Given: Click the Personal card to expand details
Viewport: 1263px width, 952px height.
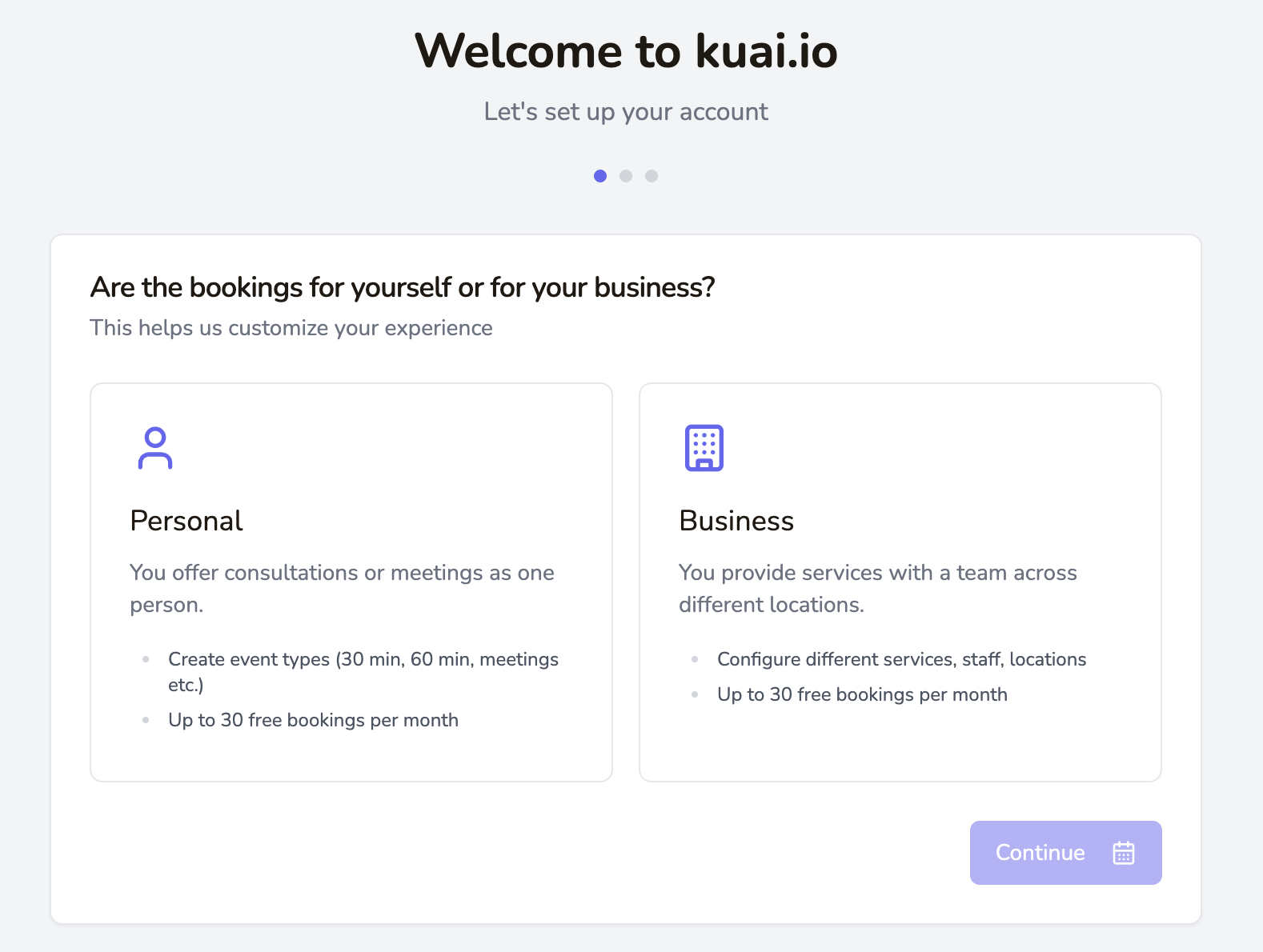Looking at the screenshot, I should point(351,582).
